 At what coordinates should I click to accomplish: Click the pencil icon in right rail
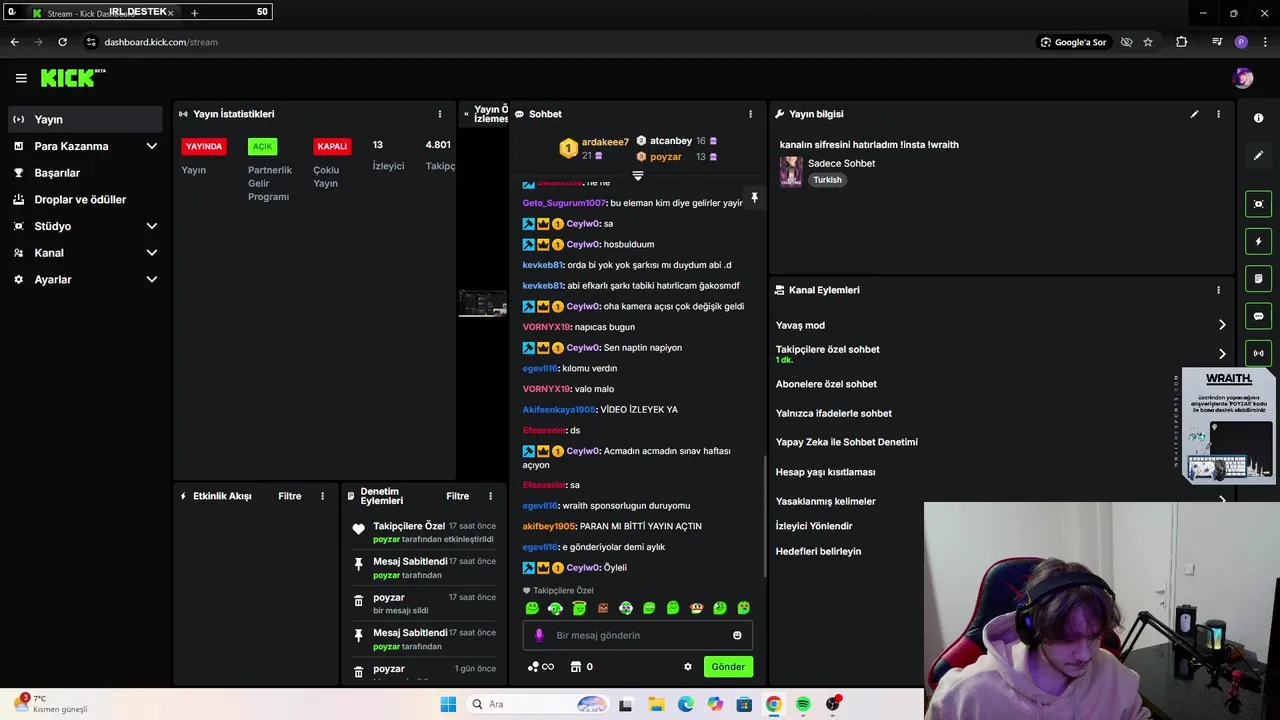pyautogui.click(x=1258, y=155)
